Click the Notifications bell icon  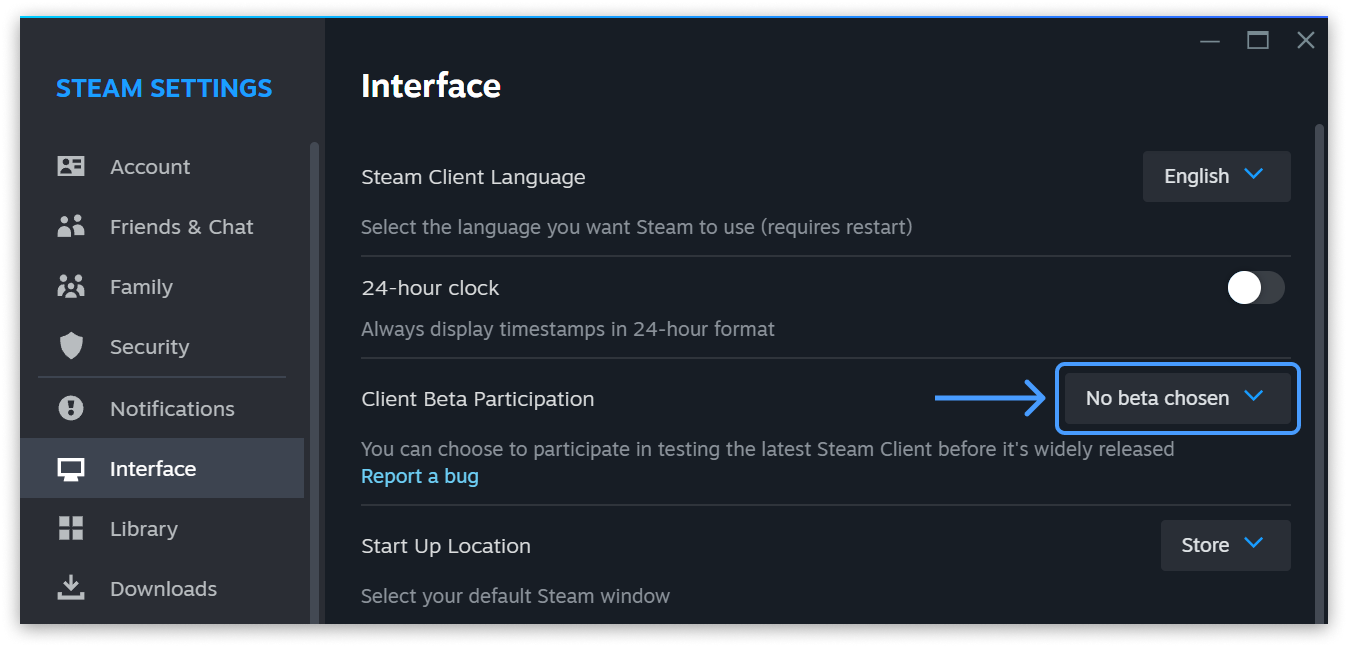click(70, 408)
